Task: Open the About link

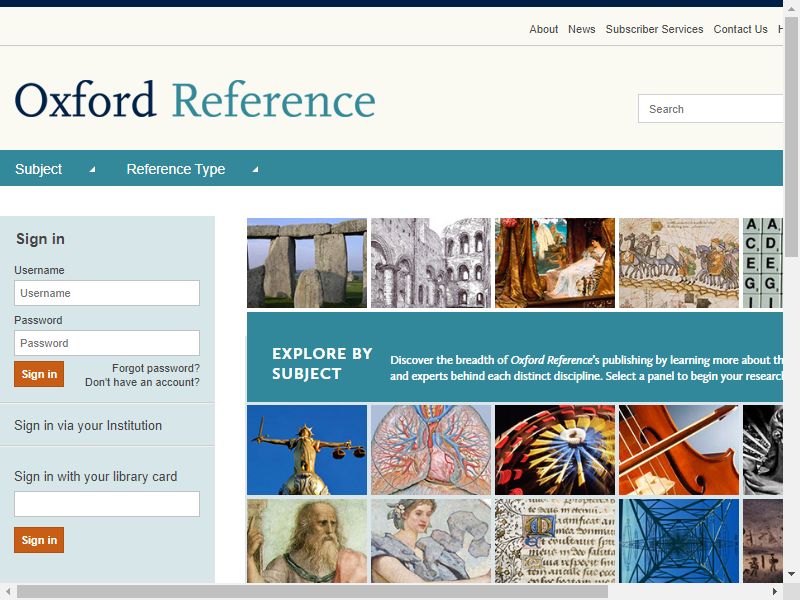Action: tap(543, 29)
